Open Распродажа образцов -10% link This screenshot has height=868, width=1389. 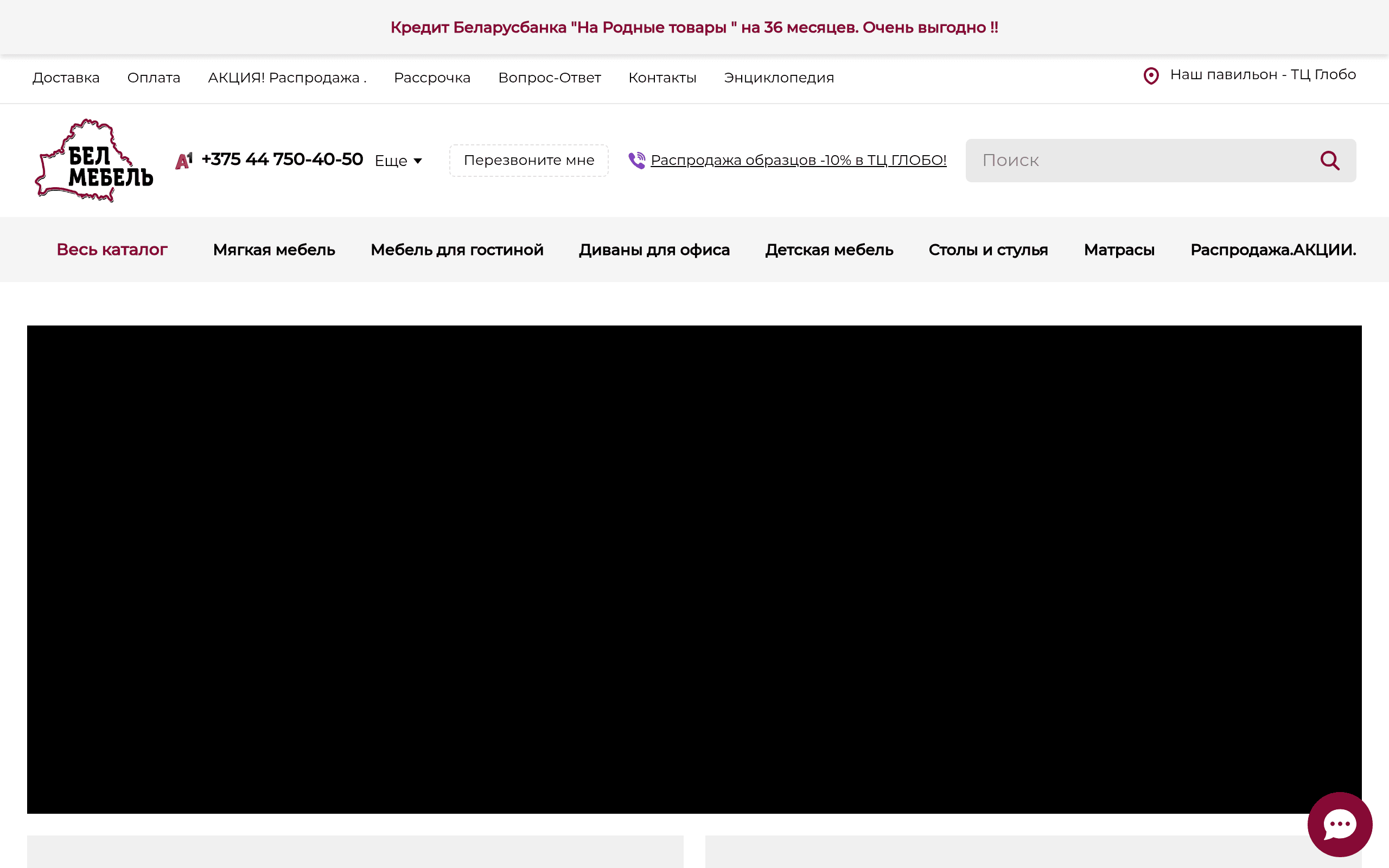click(798, 160)
